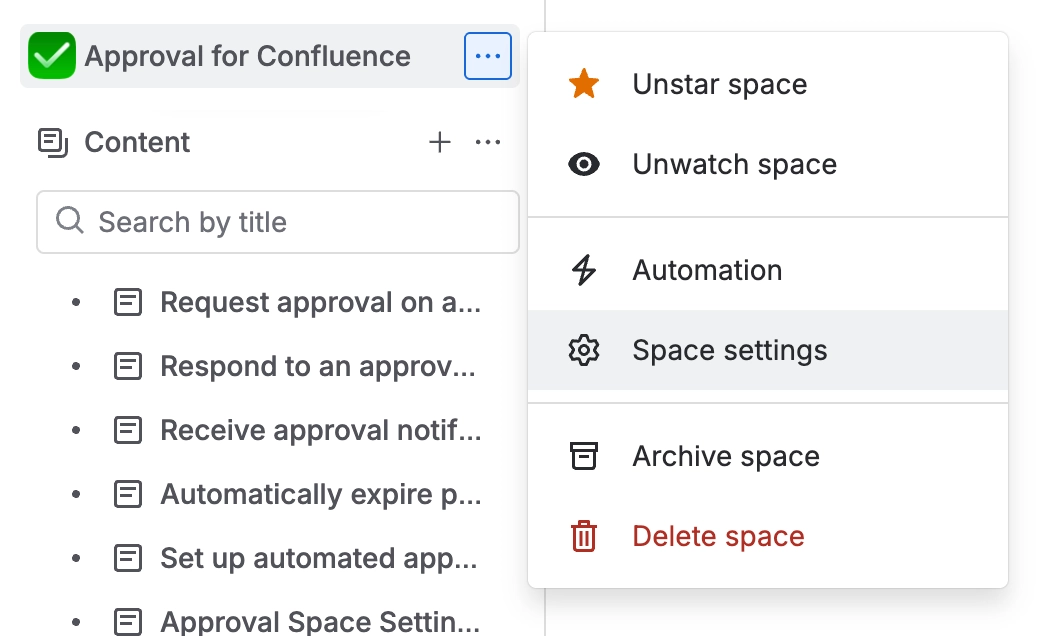Expand options for the space via three dots
Viewport: 1050px width, 636px height.
487,56
